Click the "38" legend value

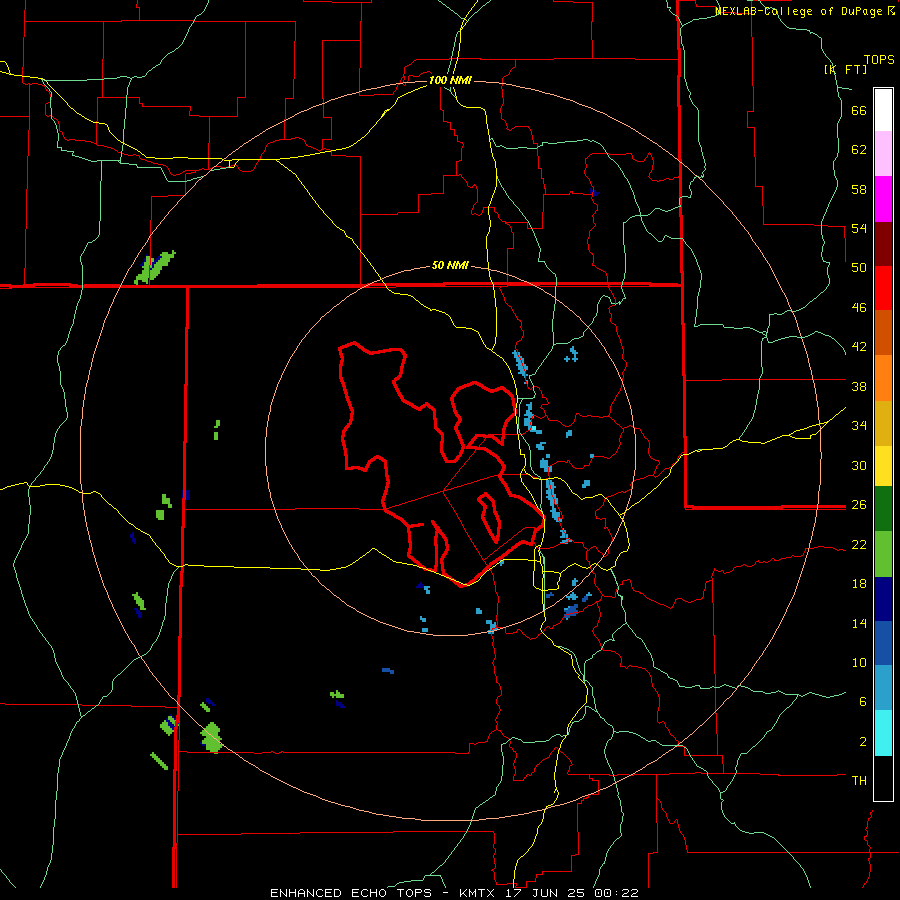859,386
